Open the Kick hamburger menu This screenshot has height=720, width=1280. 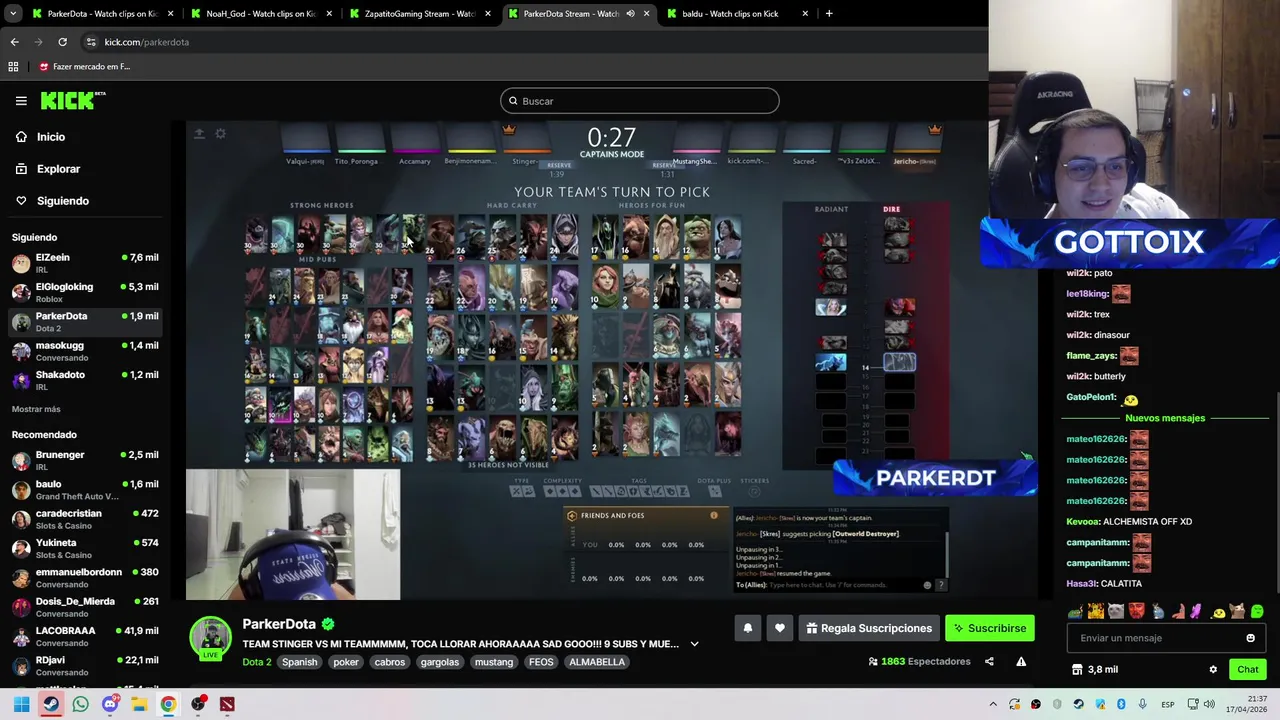click(x=21, y=101)
